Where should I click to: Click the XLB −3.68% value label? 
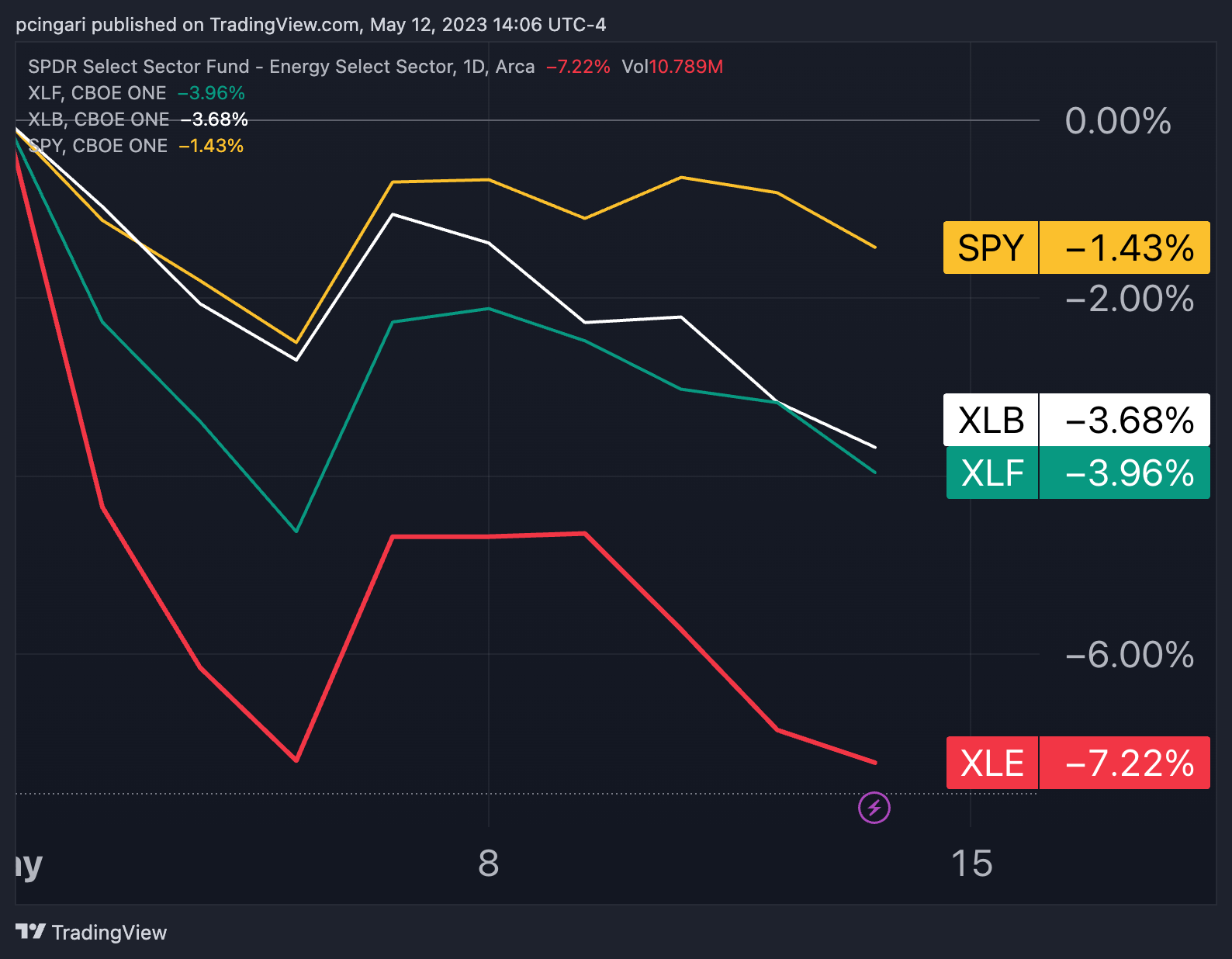point(1125,420)
